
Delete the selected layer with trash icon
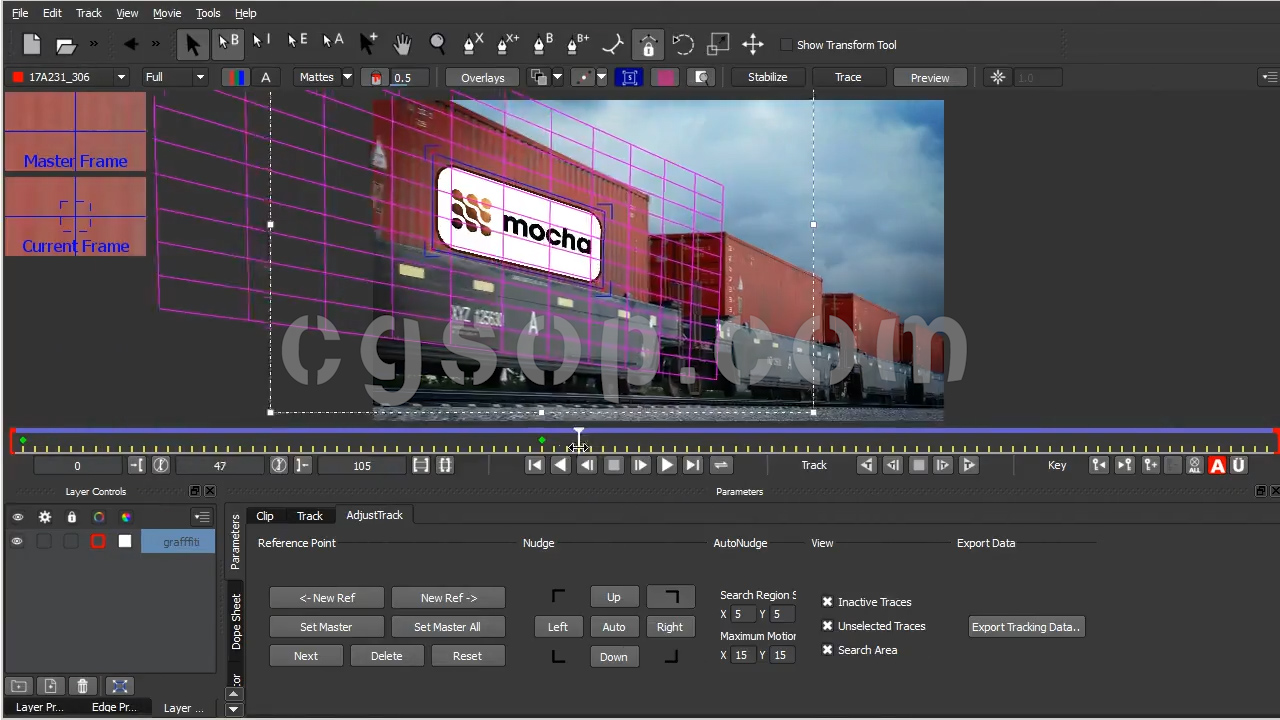click(83, 685)
